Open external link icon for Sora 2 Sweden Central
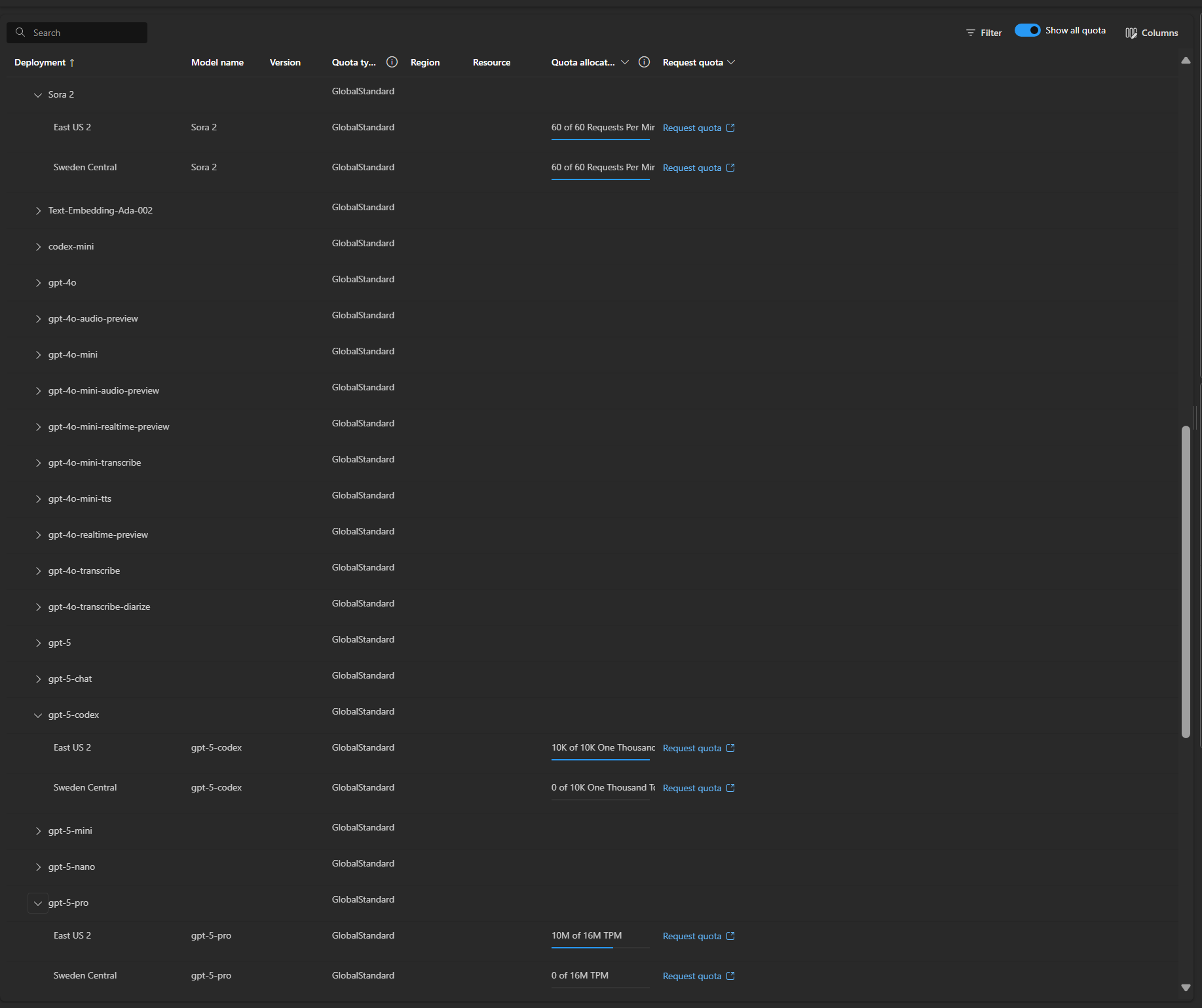The width and height of the screenshot is (1202, 1008). 731,168
